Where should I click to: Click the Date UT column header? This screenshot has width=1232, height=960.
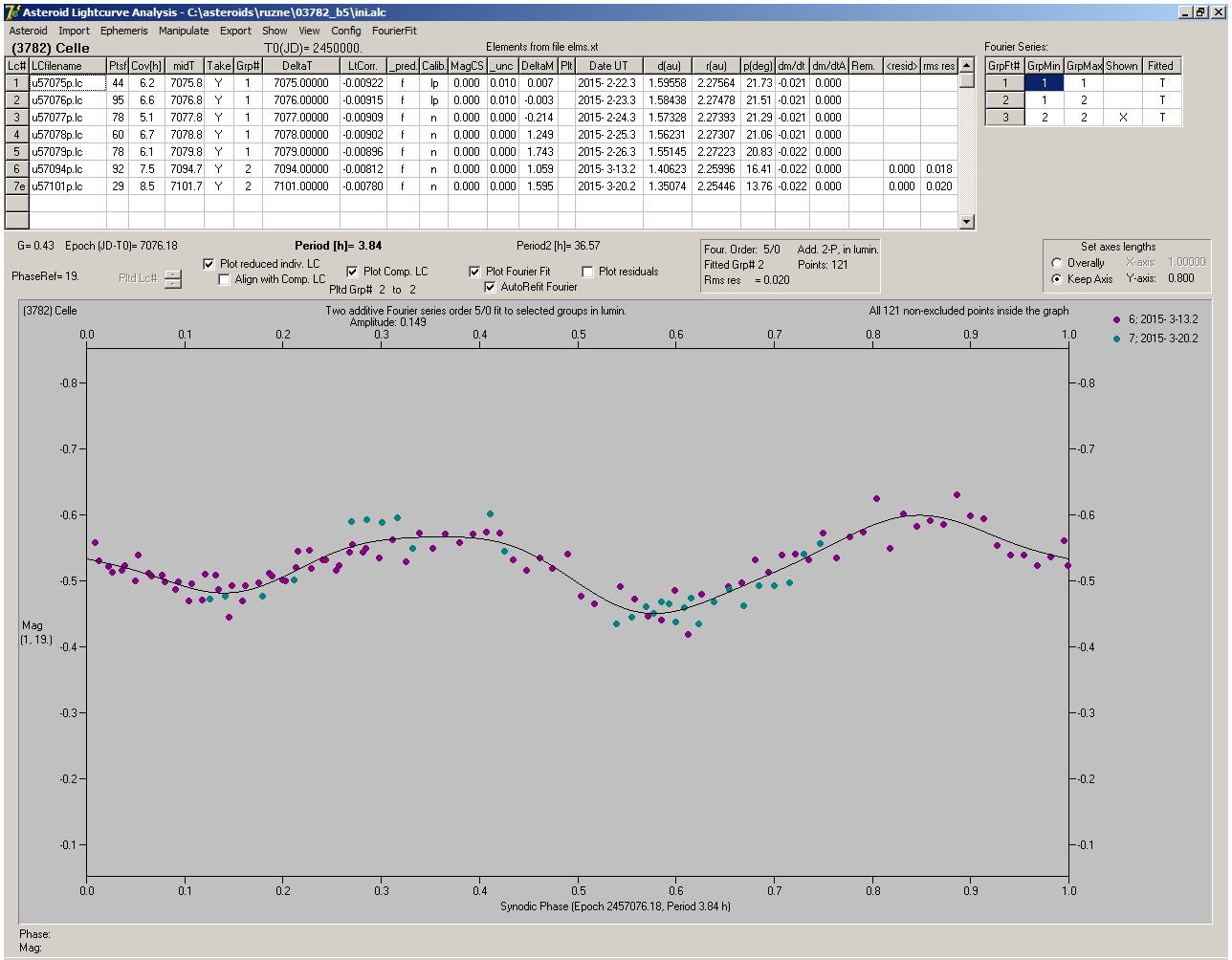point(609,66)
